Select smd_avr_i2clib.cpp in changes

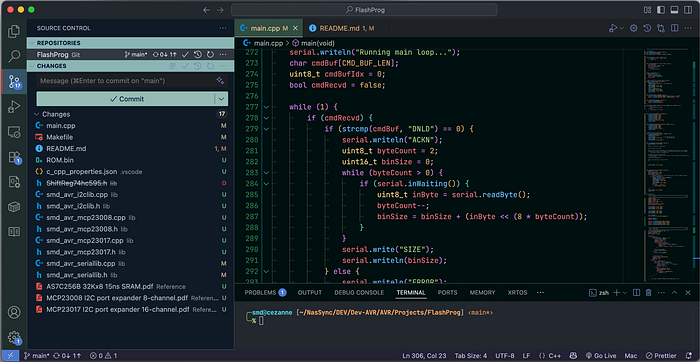pyautogui.click(x=131, y=195)
